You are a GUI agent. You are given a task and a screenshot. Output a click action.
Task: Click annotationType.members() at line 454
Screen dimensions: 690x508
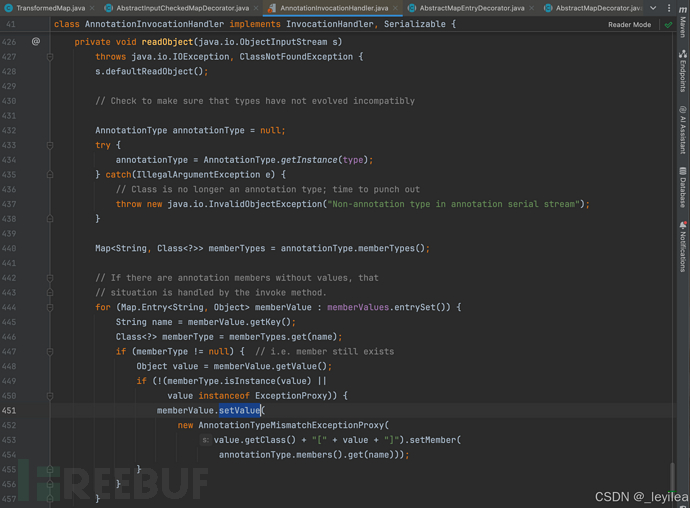(280, 455)
